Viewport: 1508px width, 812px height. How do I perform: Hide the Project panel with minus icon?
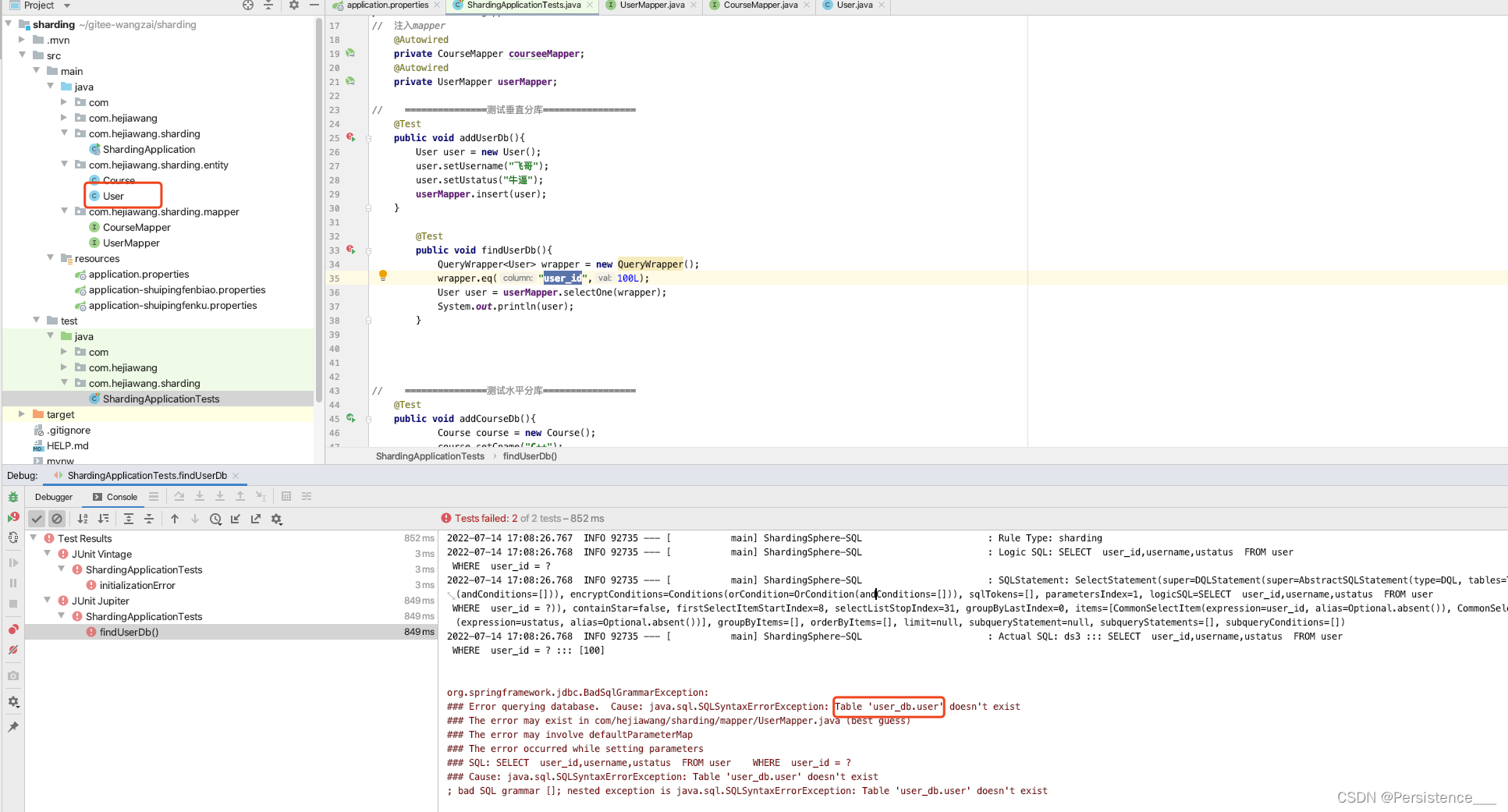314,5
